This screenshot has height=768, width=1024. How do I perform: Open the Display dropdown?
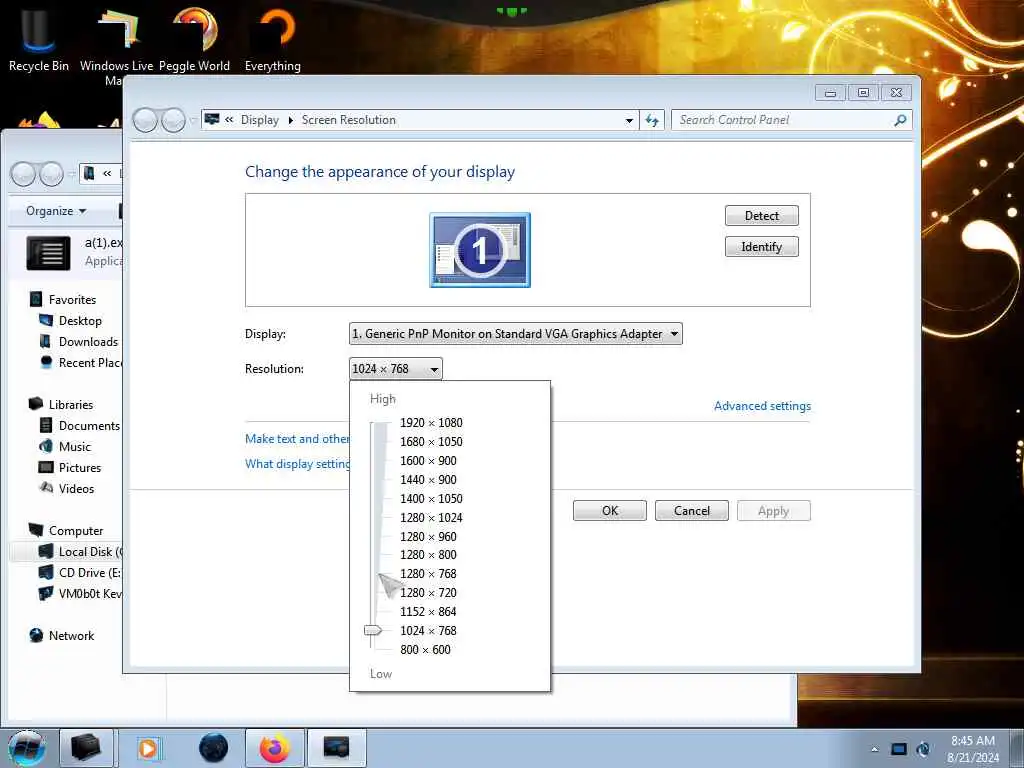(516, 334)
